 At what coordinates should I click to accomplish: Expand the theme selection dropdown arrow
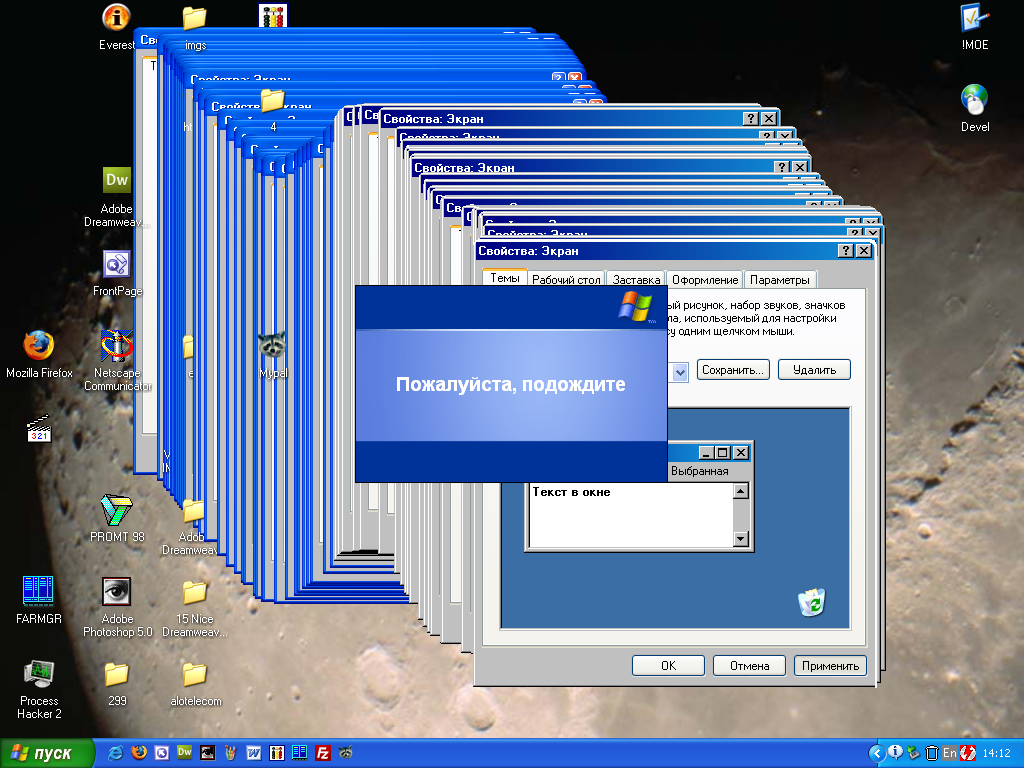pos(680,372)
